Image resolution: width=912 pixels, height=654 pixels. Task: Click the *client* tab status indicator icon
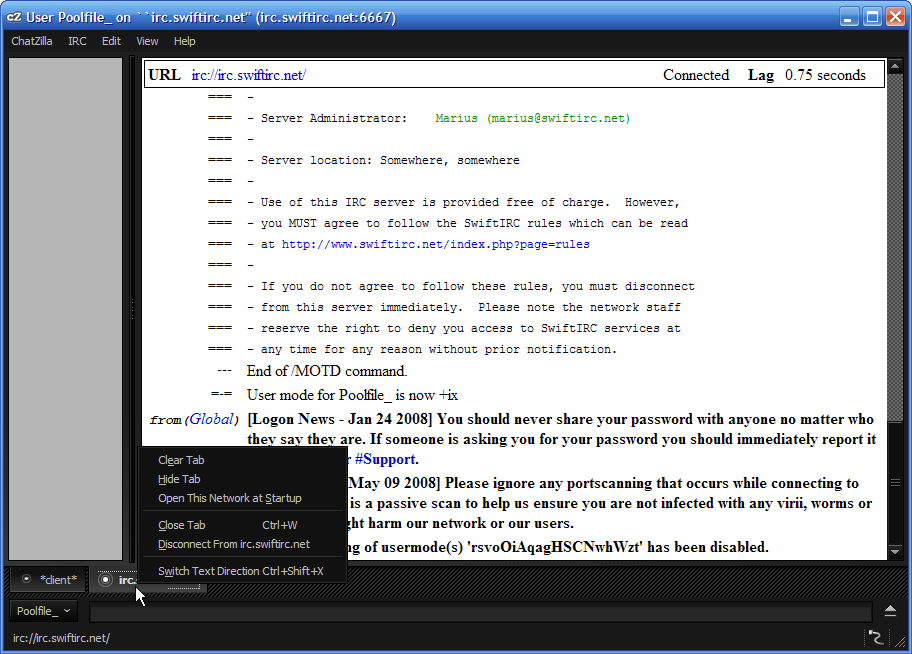pos(26,579)
